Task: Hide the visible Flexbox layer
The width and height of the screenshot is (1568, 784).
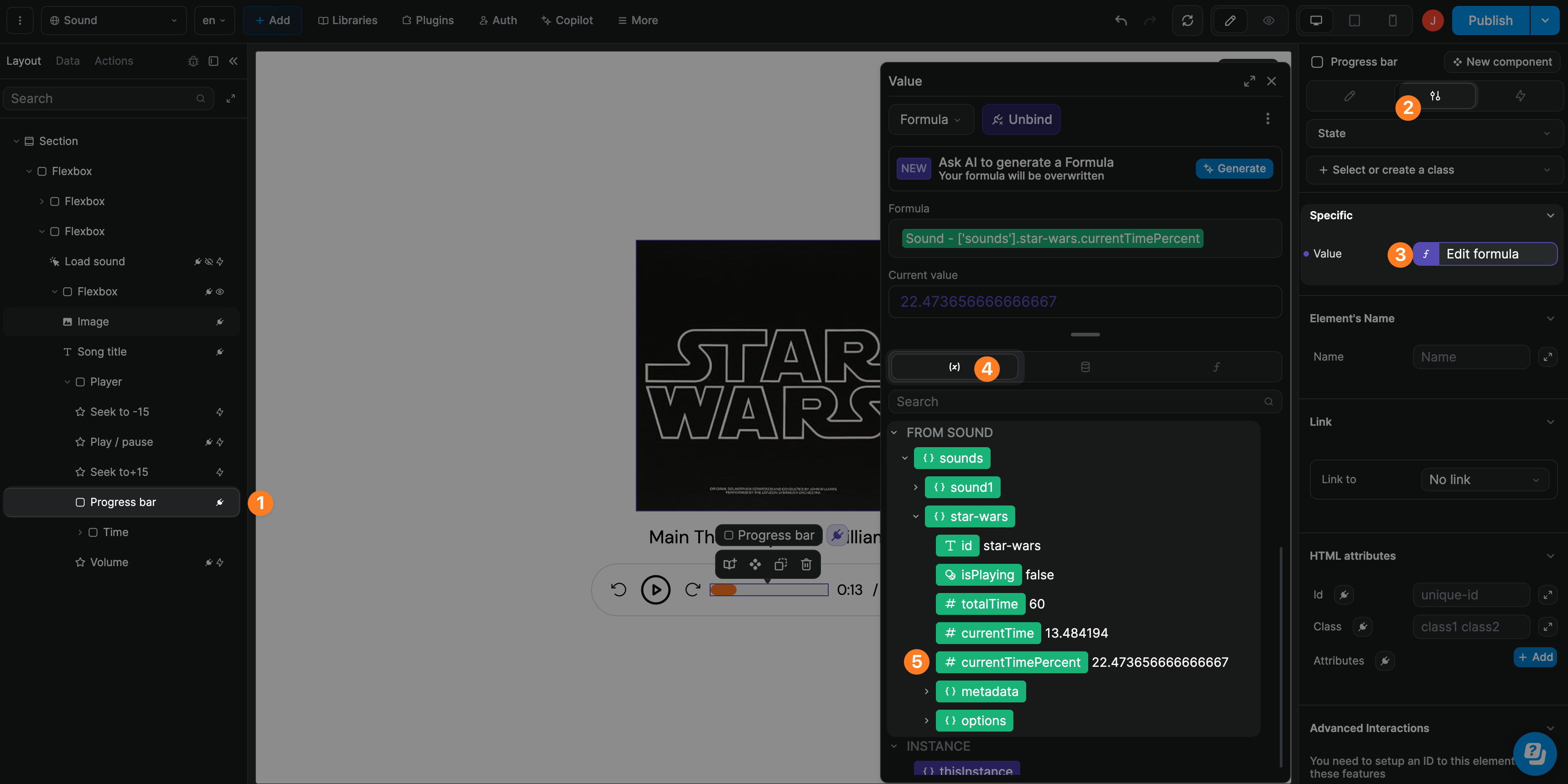Action: pyautogui.click(x=220, y=291)
